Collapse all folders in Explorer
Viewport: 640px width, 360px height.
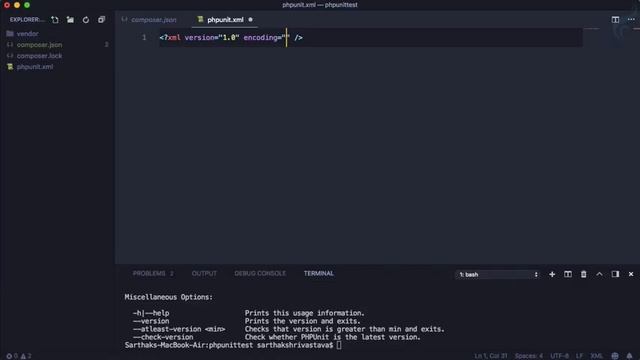click(101, 20)
